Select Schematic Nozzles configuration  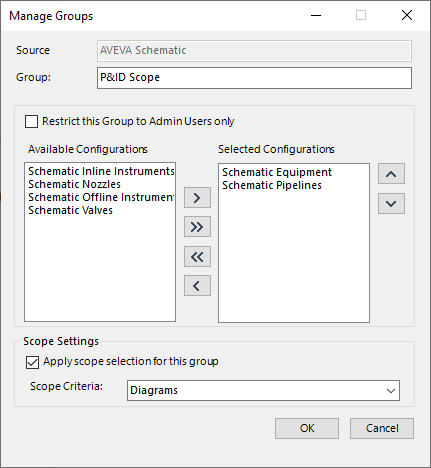(74, 184)
